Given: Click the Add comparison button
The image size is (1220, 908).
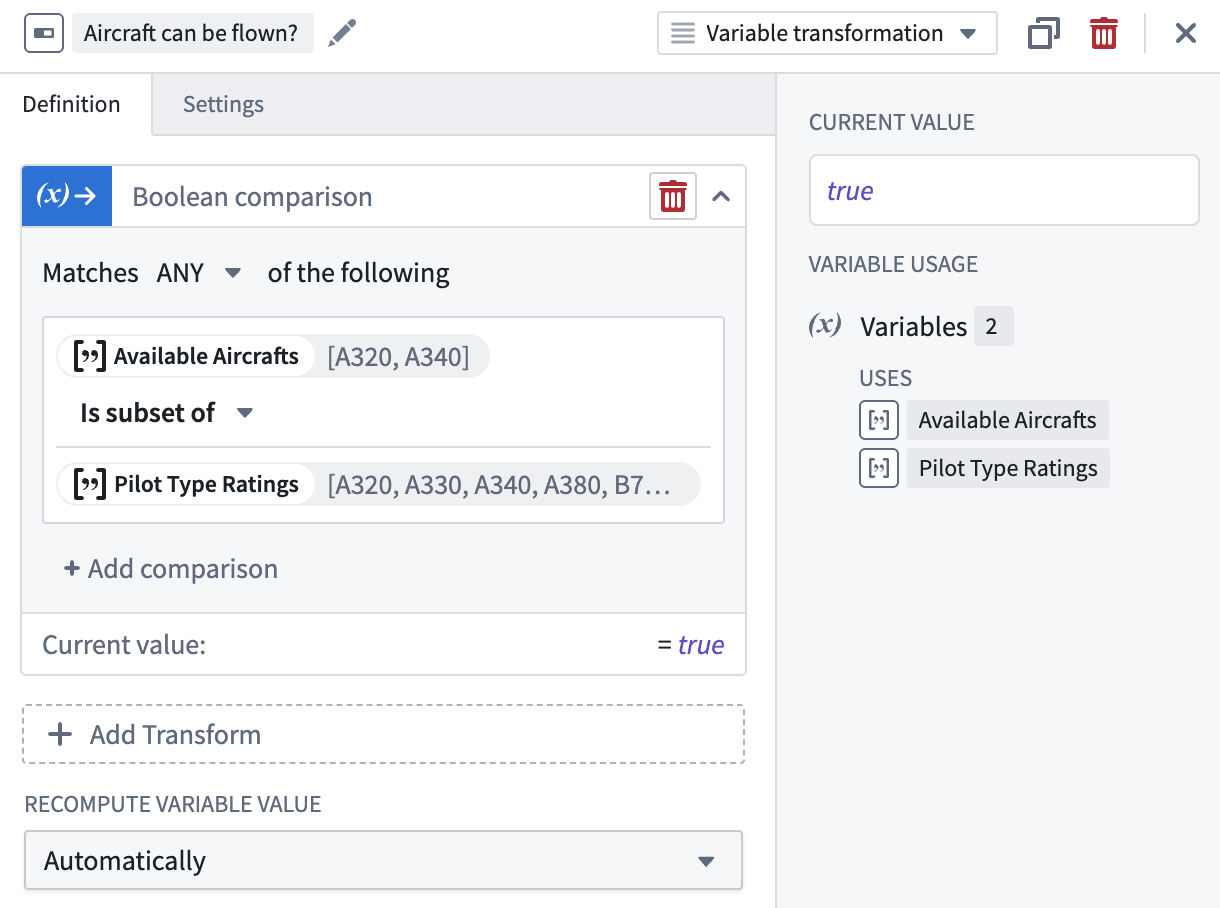Looking at the screenshot, I should pos(171,569).
